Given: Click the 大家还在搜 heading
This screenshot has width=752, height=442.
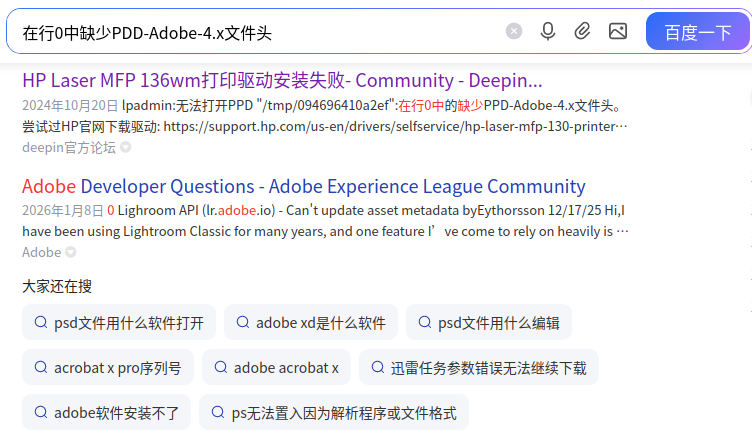Looking at the screenshot, I should tap(57, 287).
